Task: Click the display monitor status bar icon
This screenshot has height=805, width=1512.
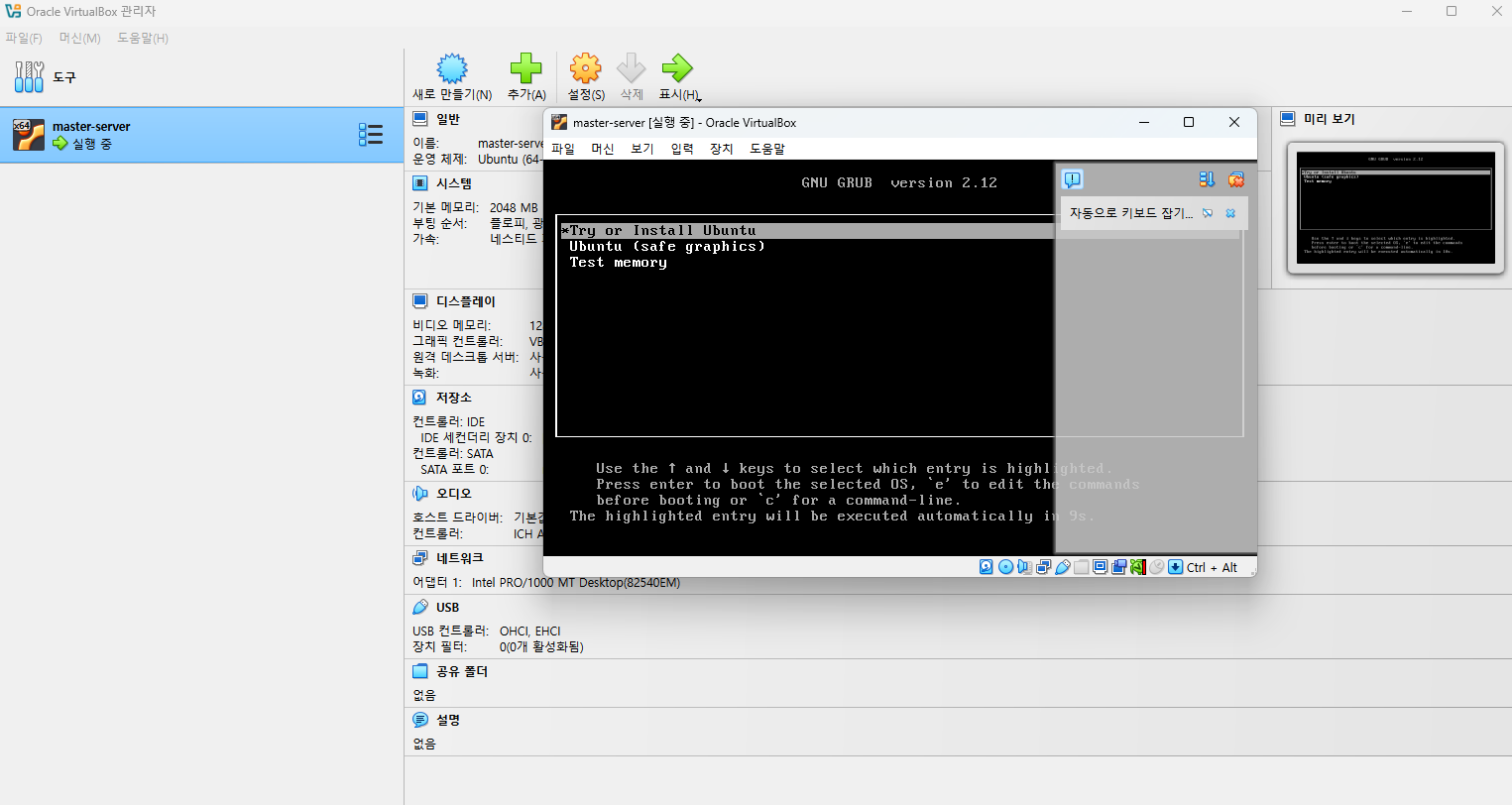Action: [1101, 567]
